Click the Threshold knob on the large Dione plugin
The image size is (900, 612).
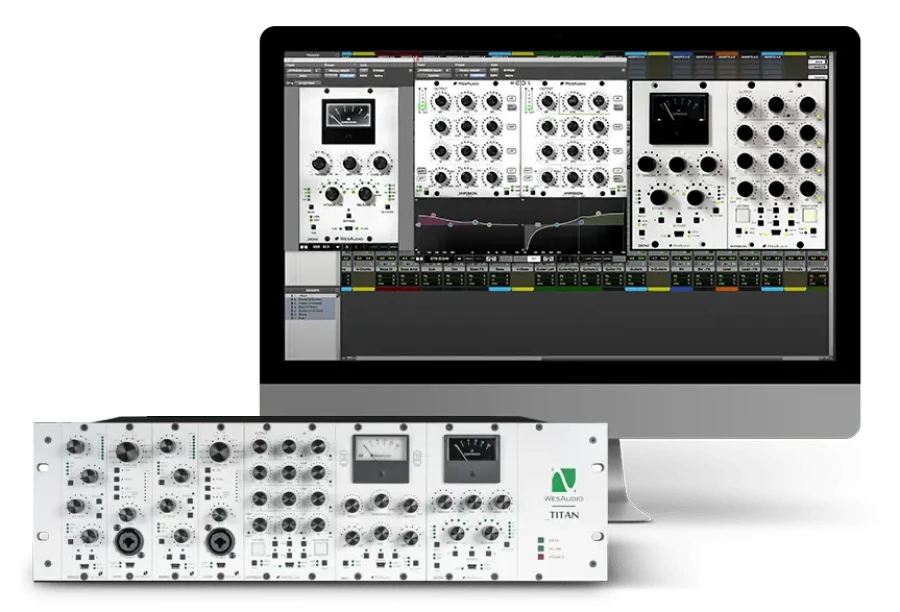(x=647, y=164)
